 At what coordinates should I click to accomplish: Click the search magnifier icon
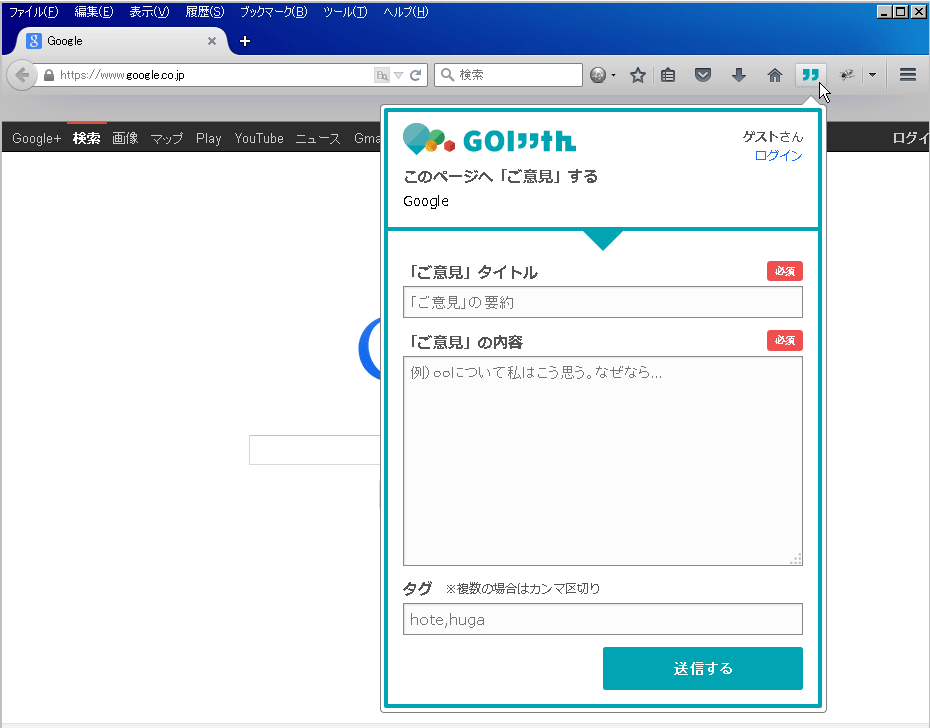448,75
